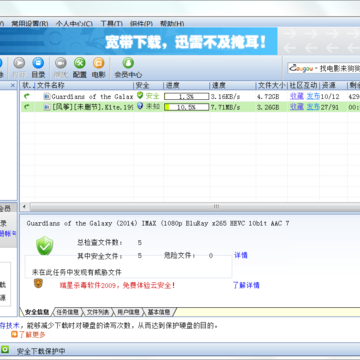The height and width of the screenshot is (360, 360).
Task: Click the 打开 (Open) toolbar icon
Action: (19, 68)
